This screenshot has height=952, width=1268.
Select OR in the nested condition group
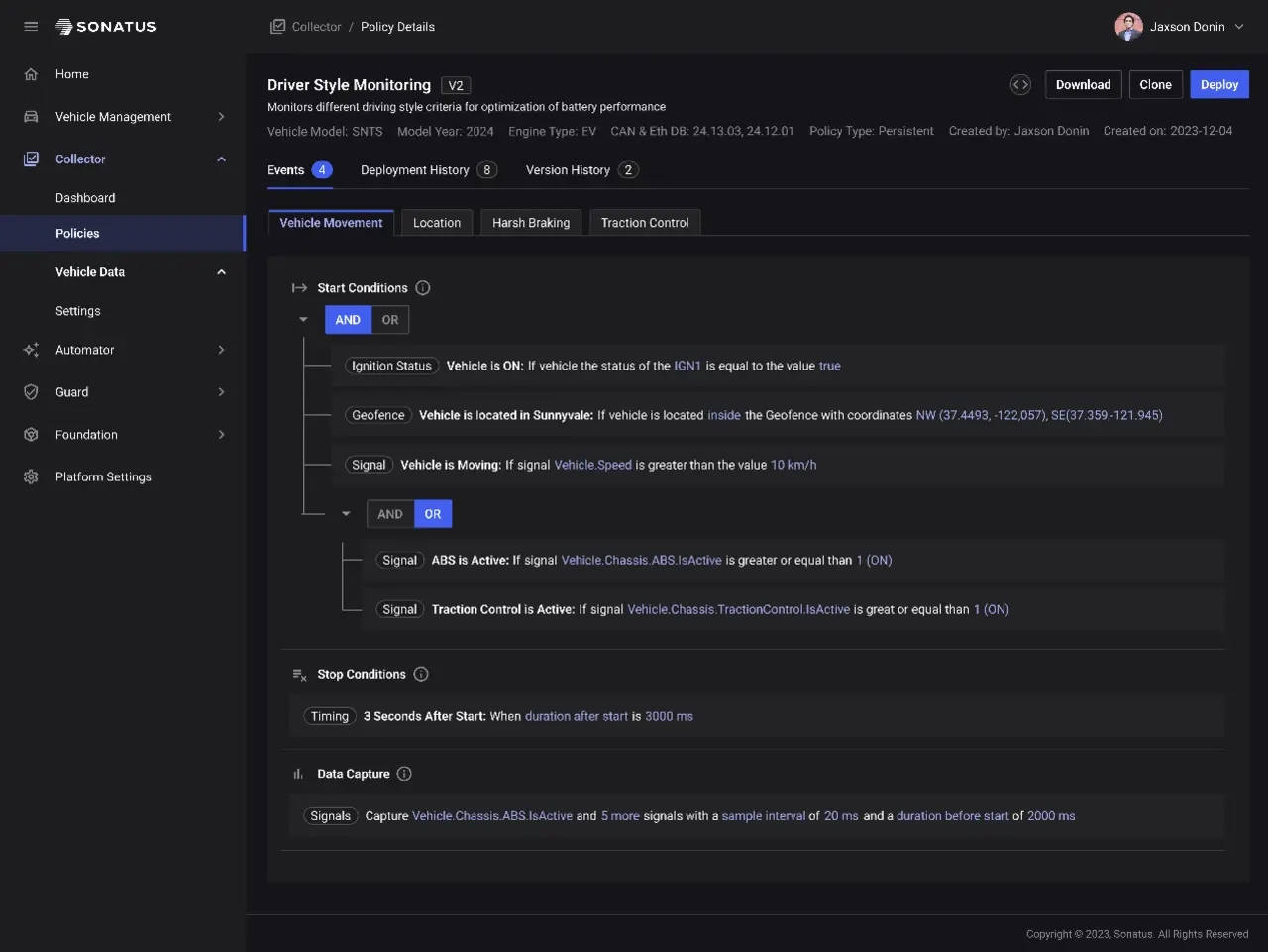(x=433, y=514)
